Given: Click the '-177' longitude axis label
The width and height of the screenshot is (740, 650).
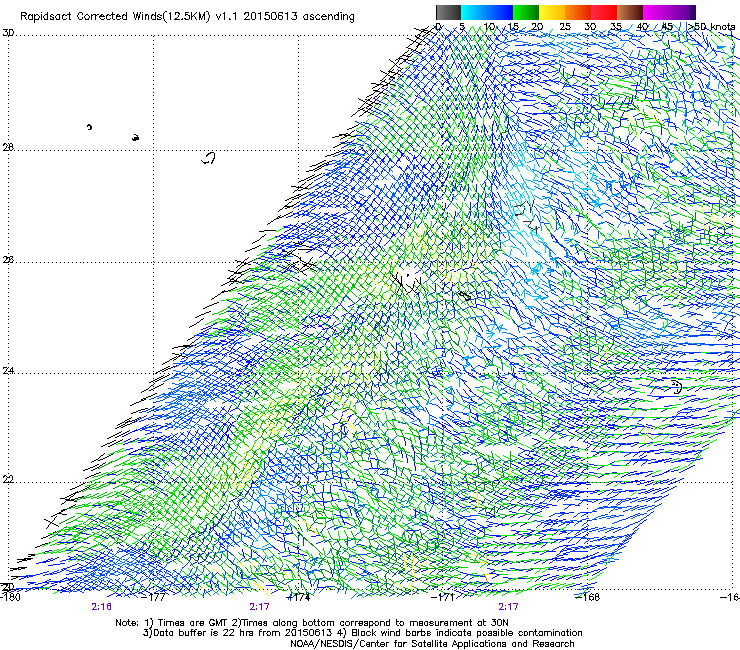Looking at the screenshot, I should 155,597.
